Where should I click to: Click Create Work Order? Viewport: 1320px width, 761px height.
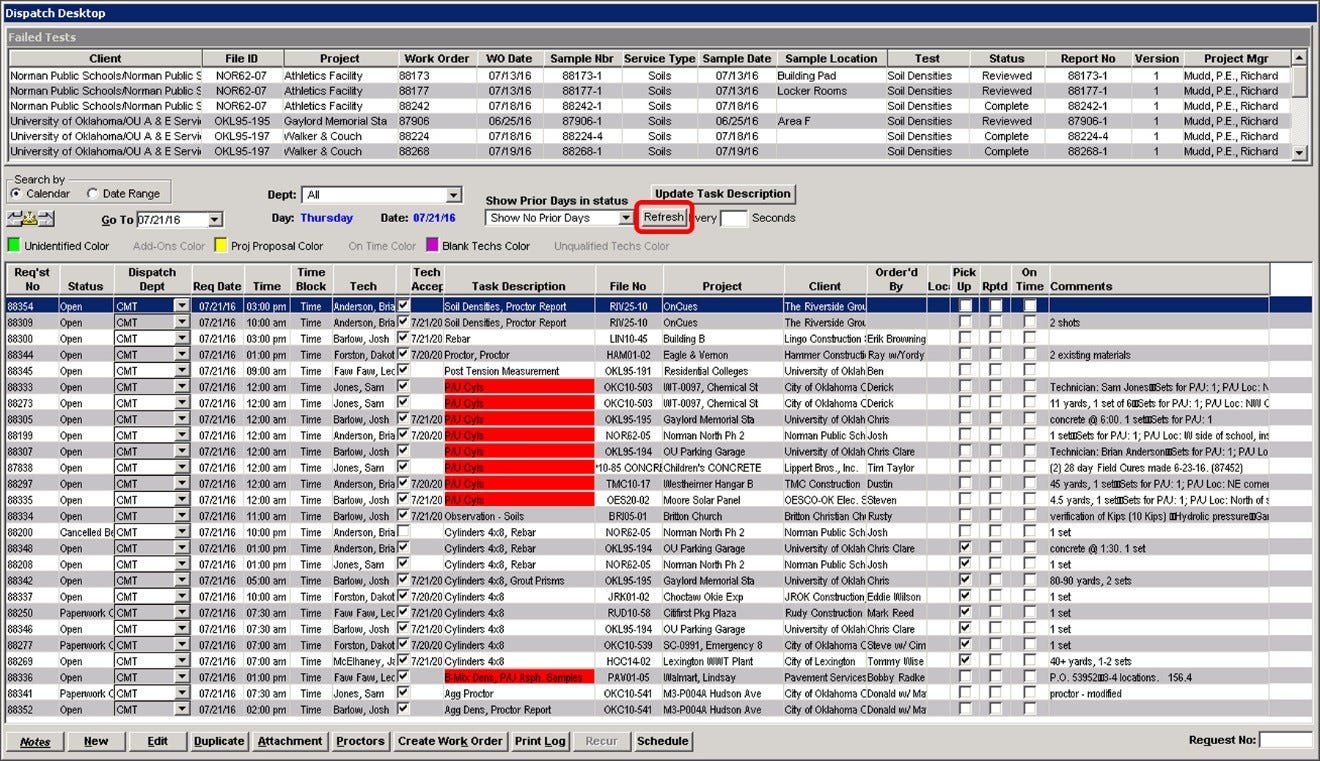pyautogui.click(x=450, y=741)
